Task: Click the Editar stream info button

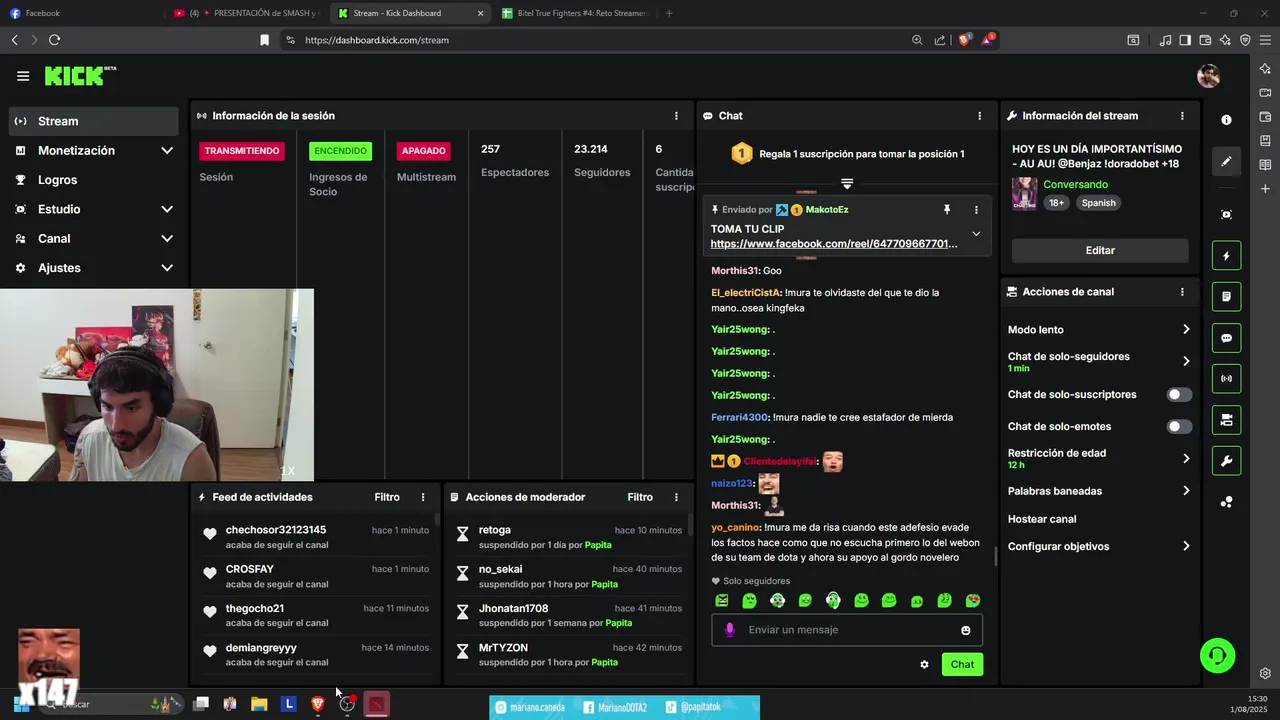Action: click(1100, 251)
